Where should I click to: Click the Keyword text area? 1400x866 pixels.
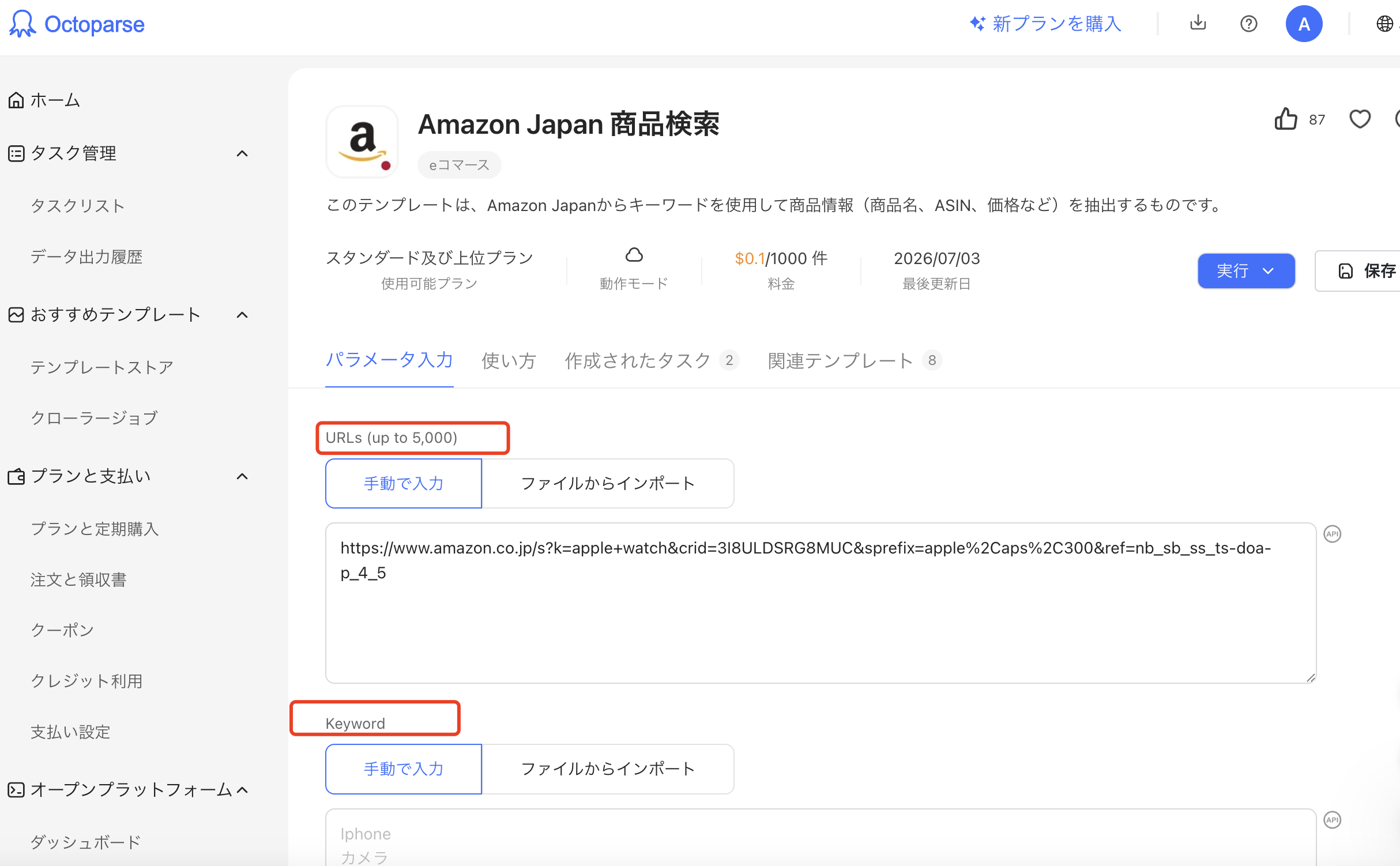pos(821,838)
